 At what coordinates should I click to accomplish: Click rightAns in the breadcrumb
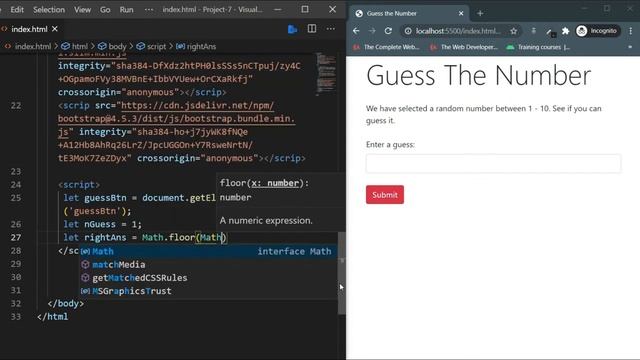pyautogui.click(x=201, y=47)
